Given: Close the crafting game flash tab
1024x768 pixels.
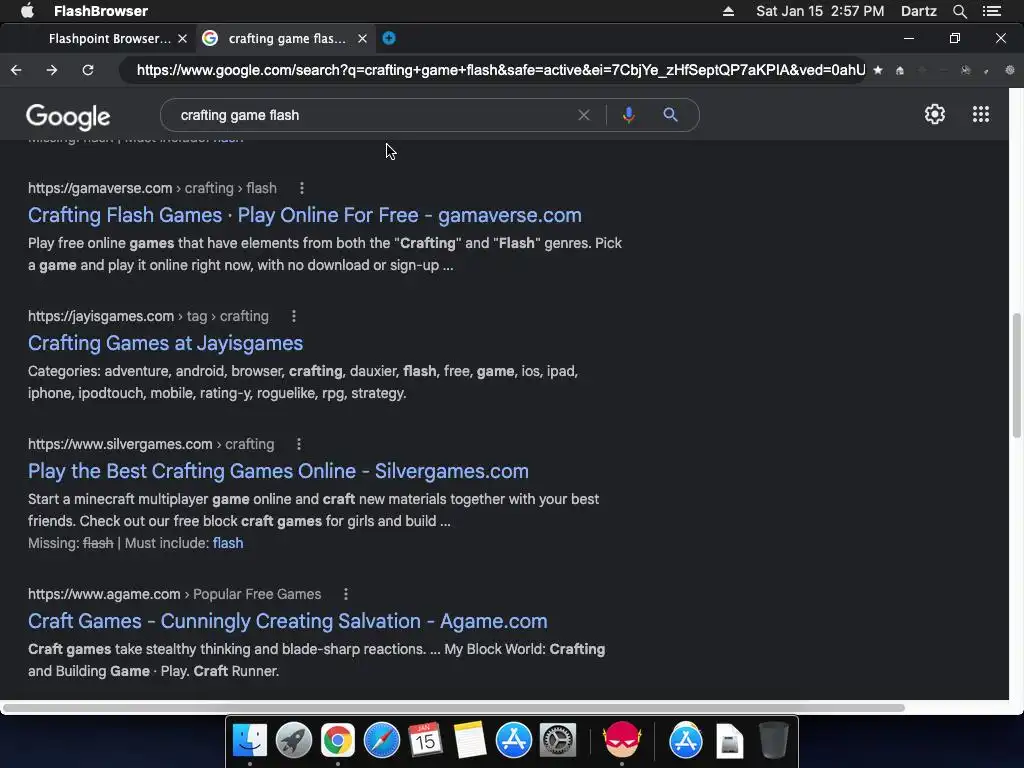Looking at the screenshot, I should pyautogui.click(x=362, y=39).
